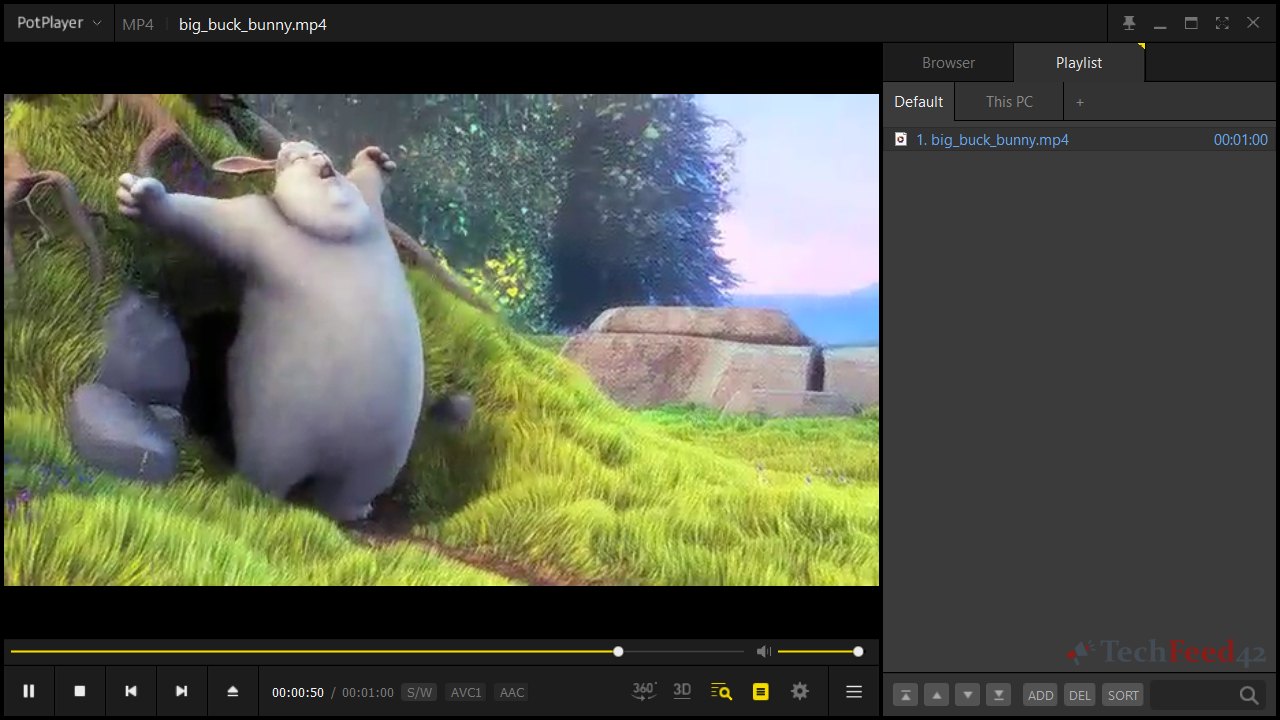1280x720 pixels.
Task: Move playlist item to top
Action: coord(905,695)
